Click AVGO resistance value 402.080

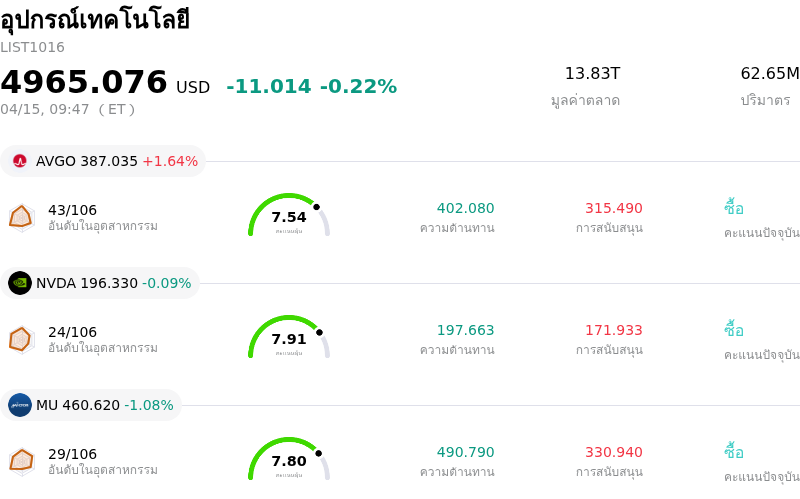tap(465, 208)
